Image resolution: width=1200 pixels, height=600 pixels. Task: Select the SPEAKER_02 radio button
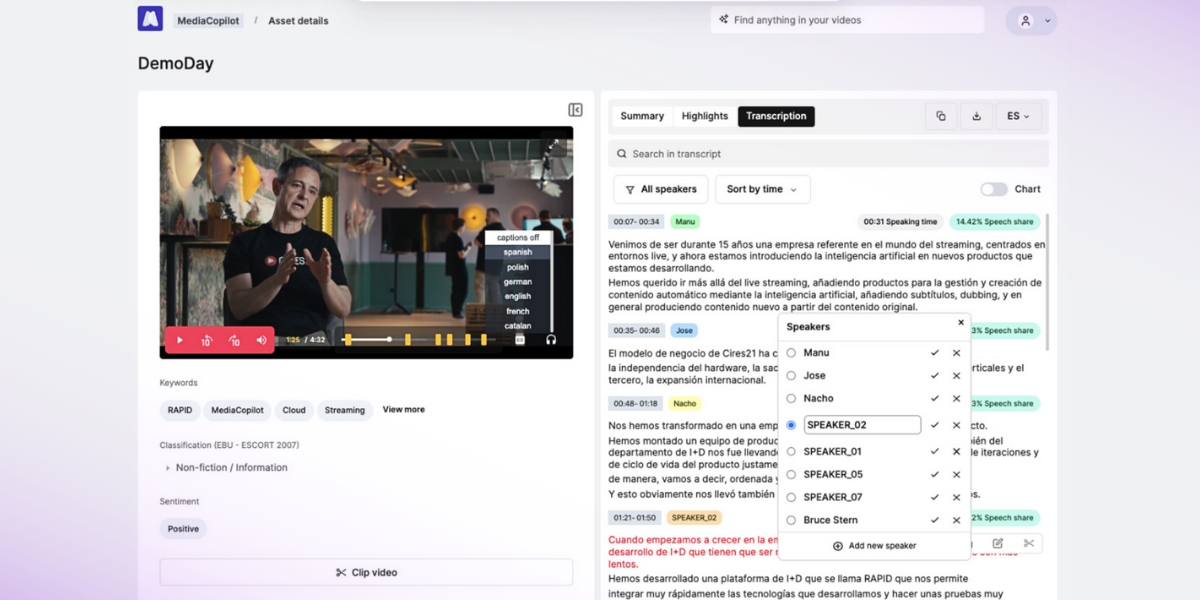[791, 424]
